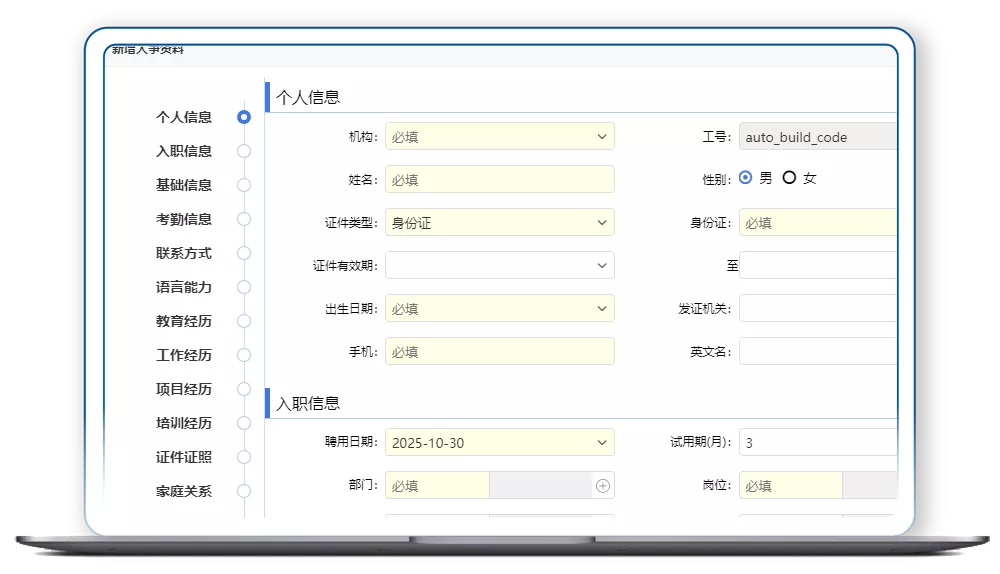Go to 证件证照 in the side navigation
The width and height of the screenshot is (1000, 574).
184,457
